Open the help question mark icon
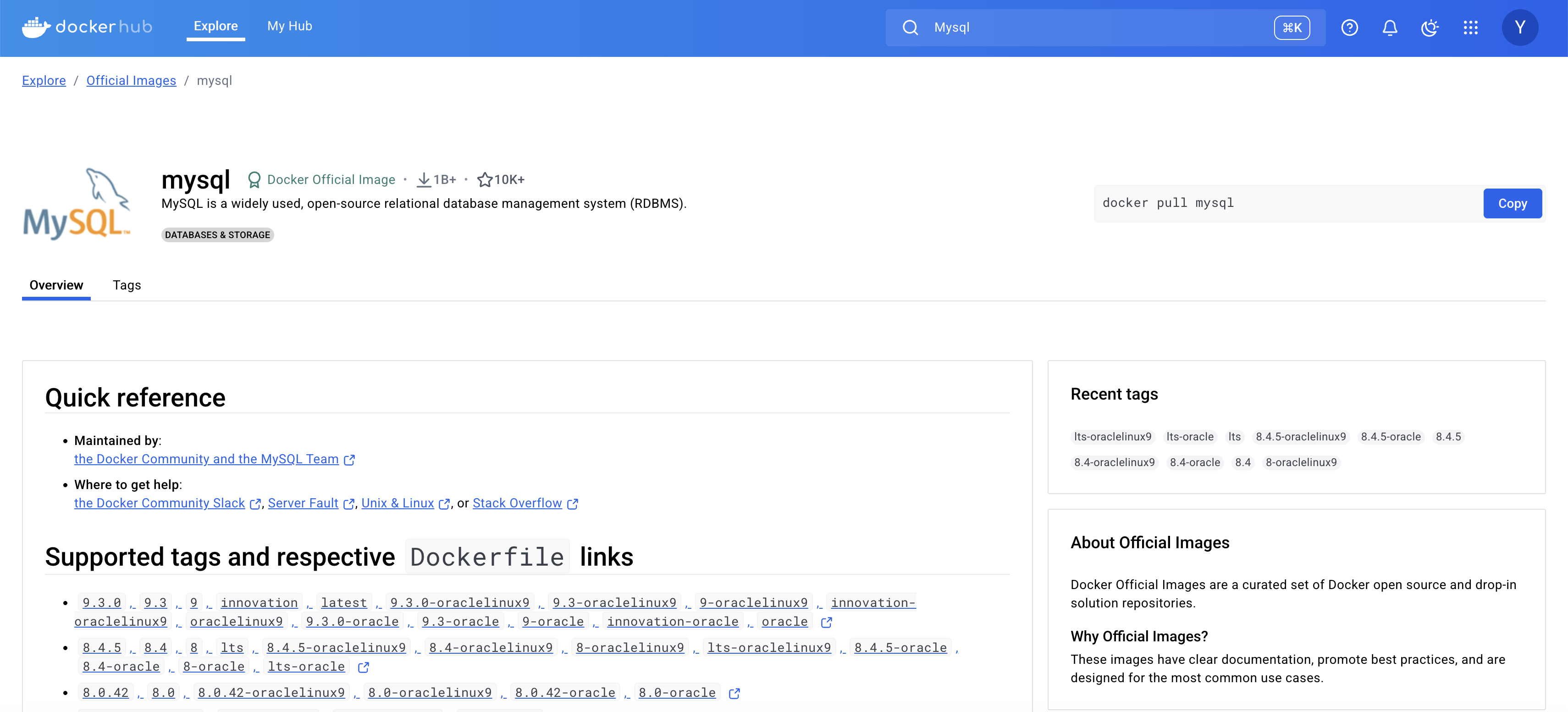Screen dimensions: 1568x712 pyautogui.click(x=1349, y=28)
